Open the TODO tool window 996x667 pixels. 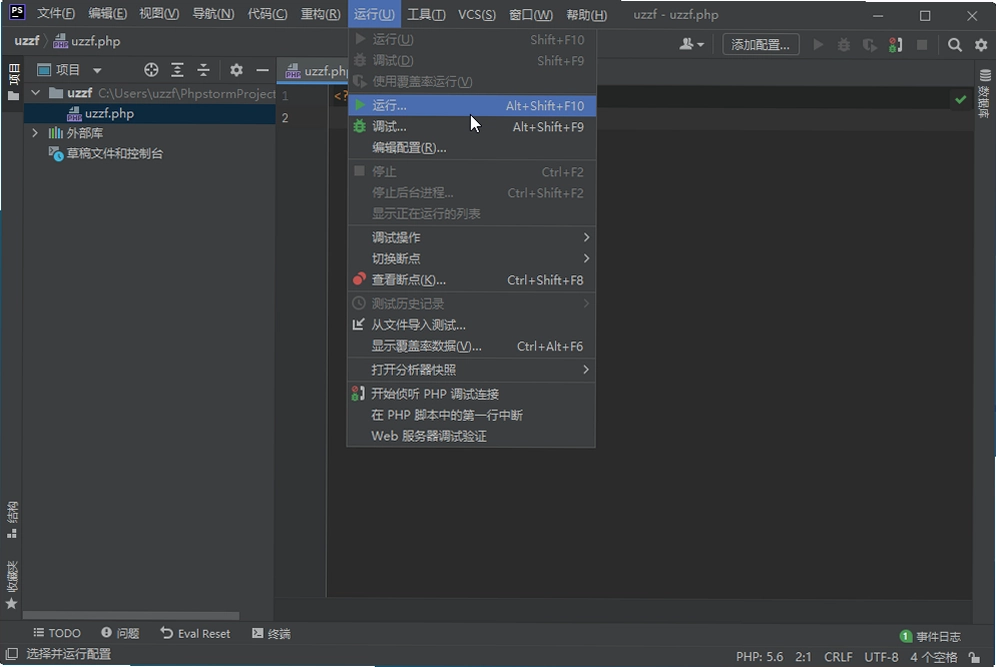tap(57, 633)
